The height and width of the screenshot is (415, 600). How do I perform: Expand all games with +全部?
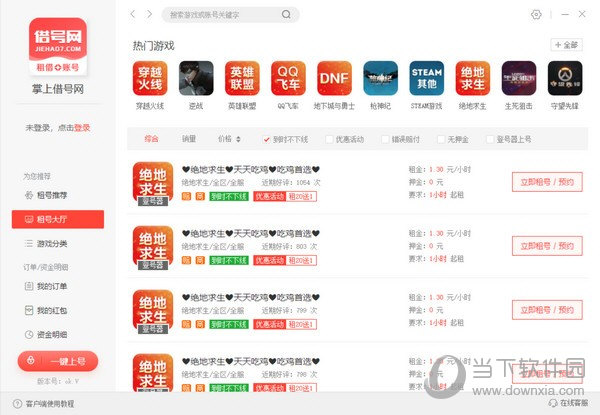566,45
